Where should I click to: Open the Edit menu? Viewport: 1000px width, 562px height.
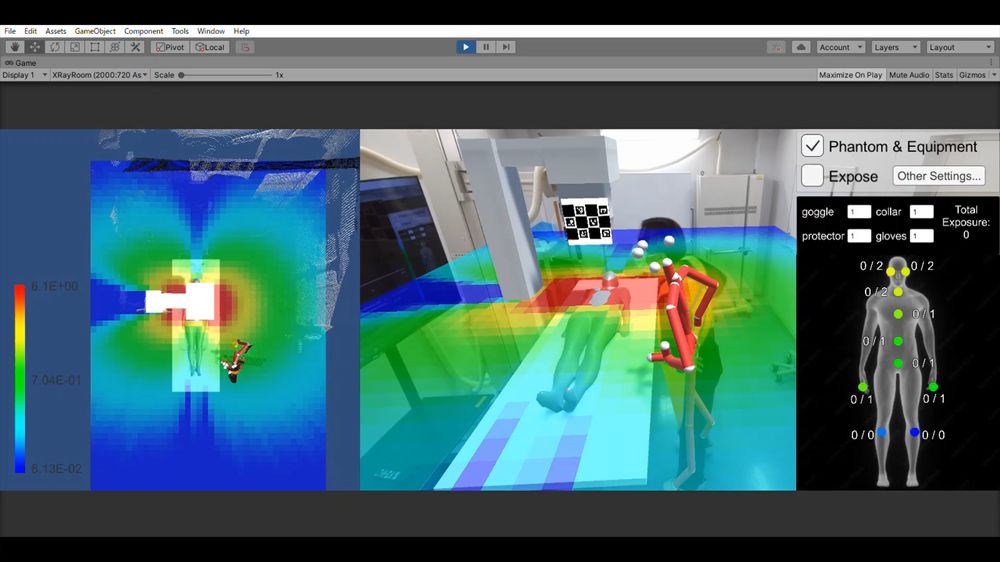(x=31, y=31)
